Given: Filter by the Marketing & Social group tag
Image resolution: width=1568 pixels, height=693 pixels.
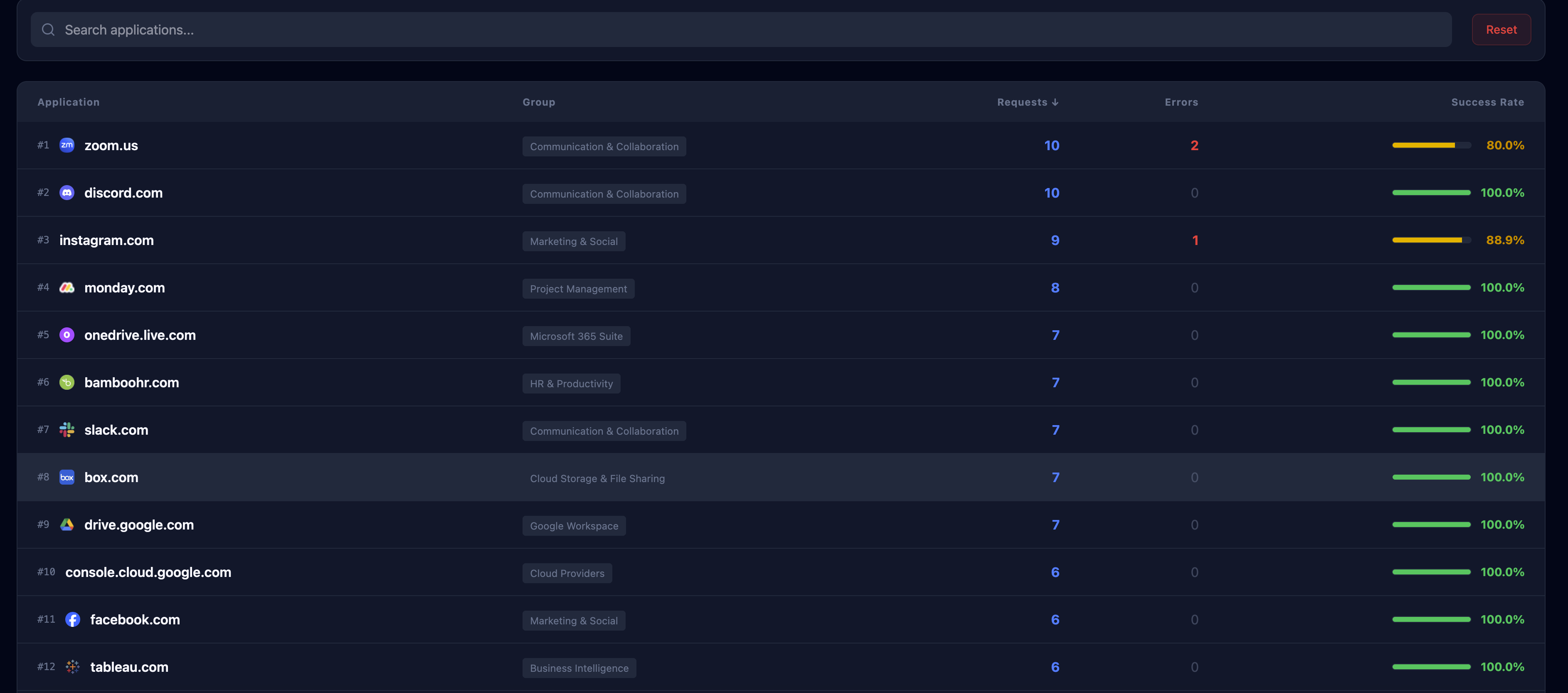Looking at the screenshot, I should pyautogui.click(x=573, y=240).
